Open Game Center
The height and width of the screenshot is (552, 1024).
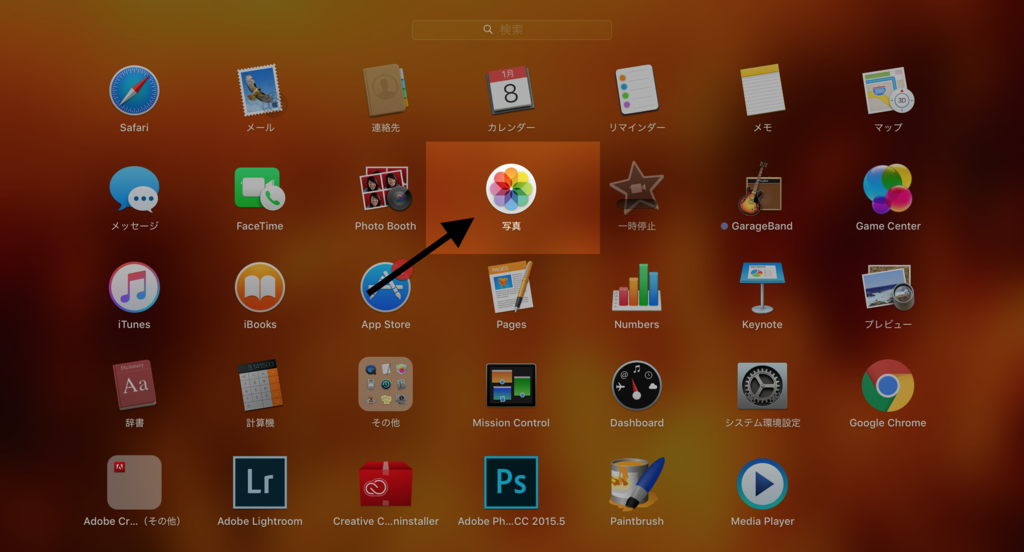tap(888, 189)
